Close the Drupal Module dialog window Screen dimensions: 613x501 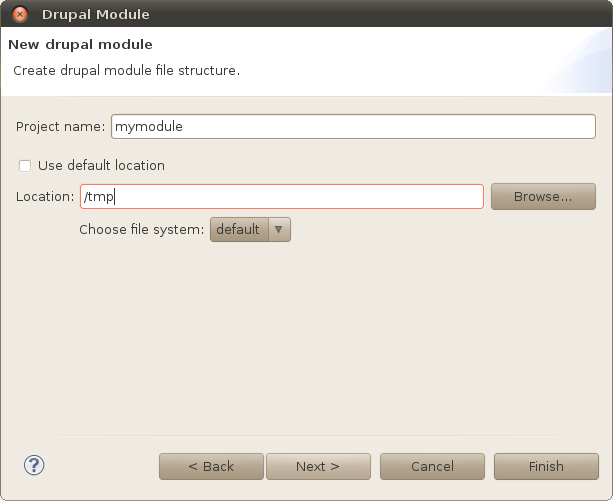pyautogui.click(x=20, y=14)
